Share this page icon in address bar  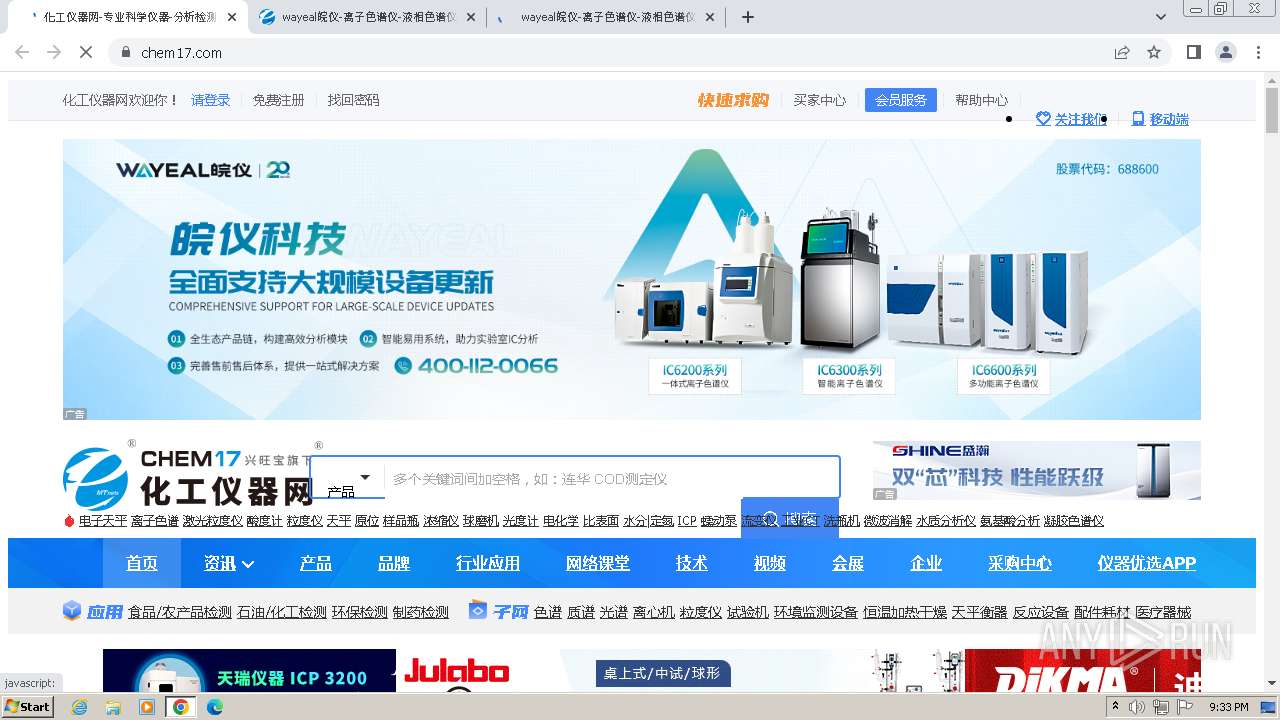click(1122, 52)
